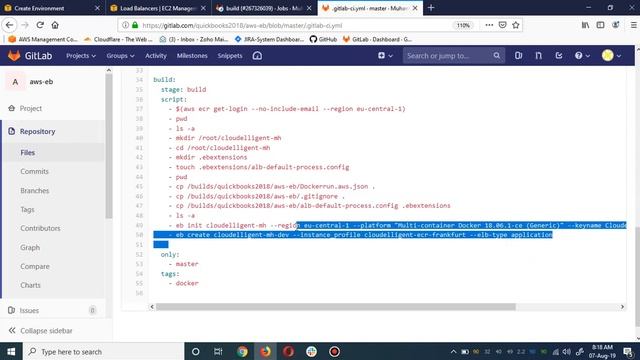Click the GitLab fox logo
Image resolution: width=640 pixels, height=360 pixels.
[14, 56]
